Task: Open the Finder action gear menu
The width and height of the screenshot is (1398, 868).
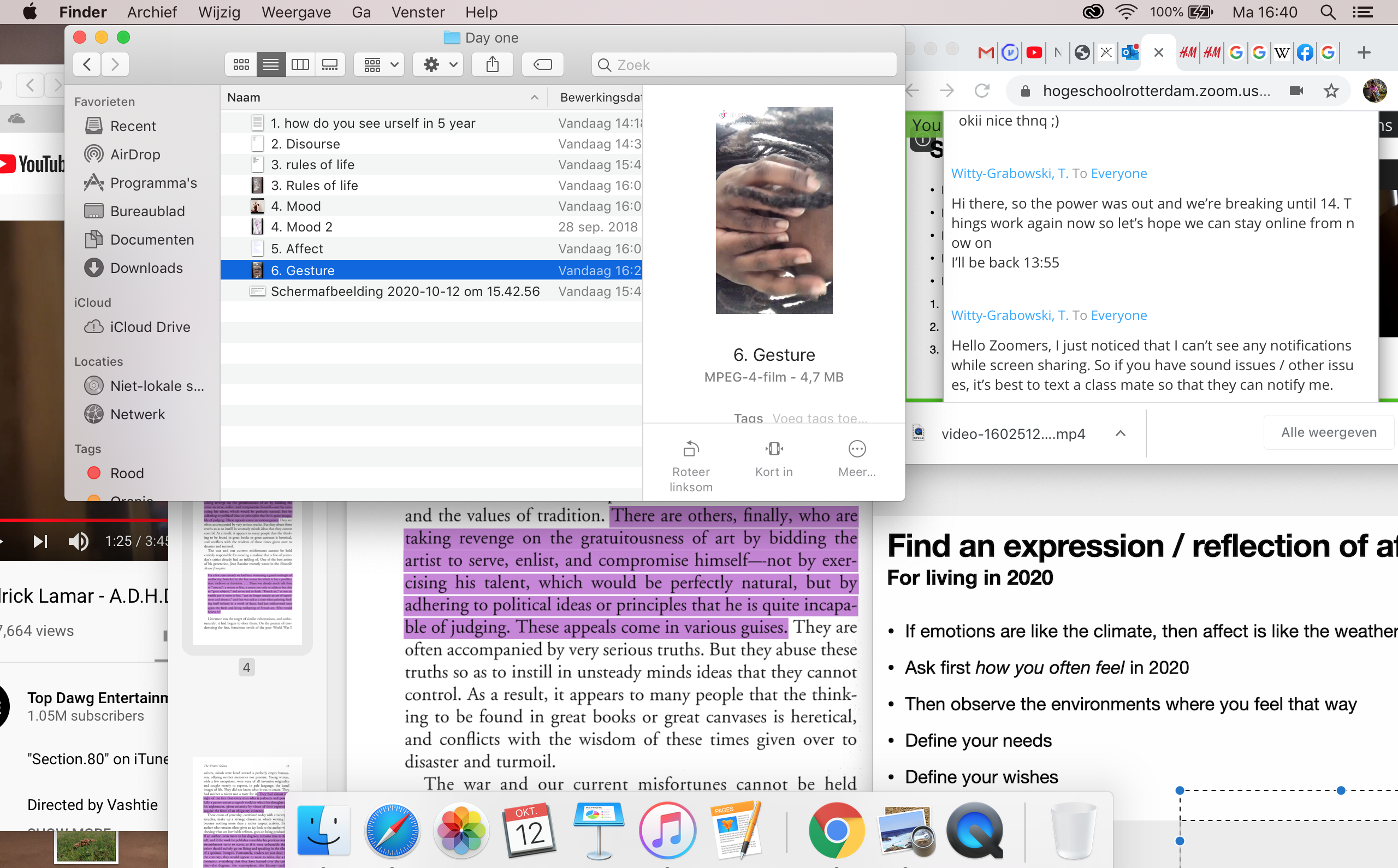Action: click(439, 64)
